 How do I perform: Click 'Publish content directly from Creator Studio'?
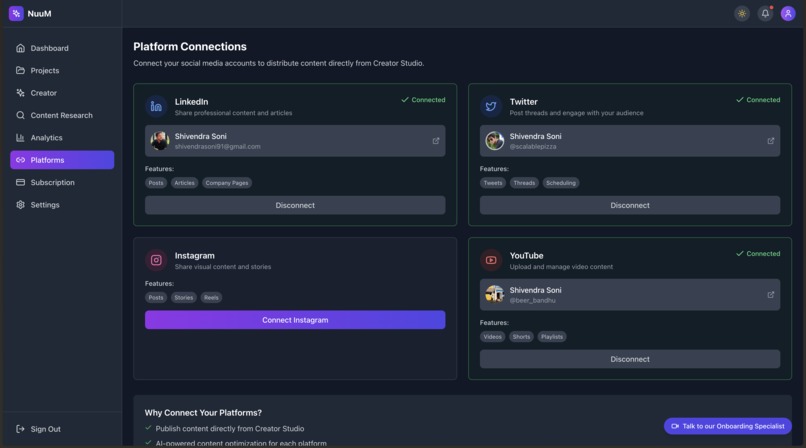click(230, 428)
